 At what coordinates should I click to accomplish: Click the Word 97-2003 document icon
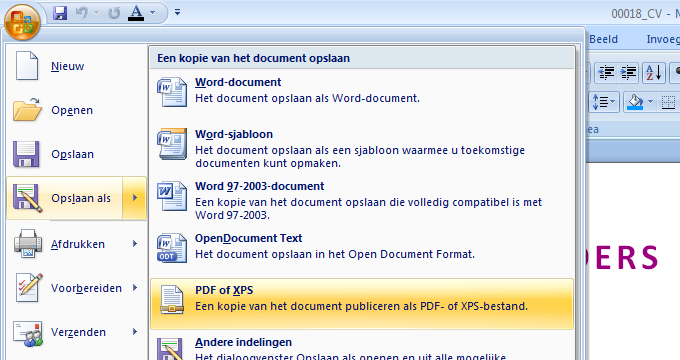(x=172, y=196)
